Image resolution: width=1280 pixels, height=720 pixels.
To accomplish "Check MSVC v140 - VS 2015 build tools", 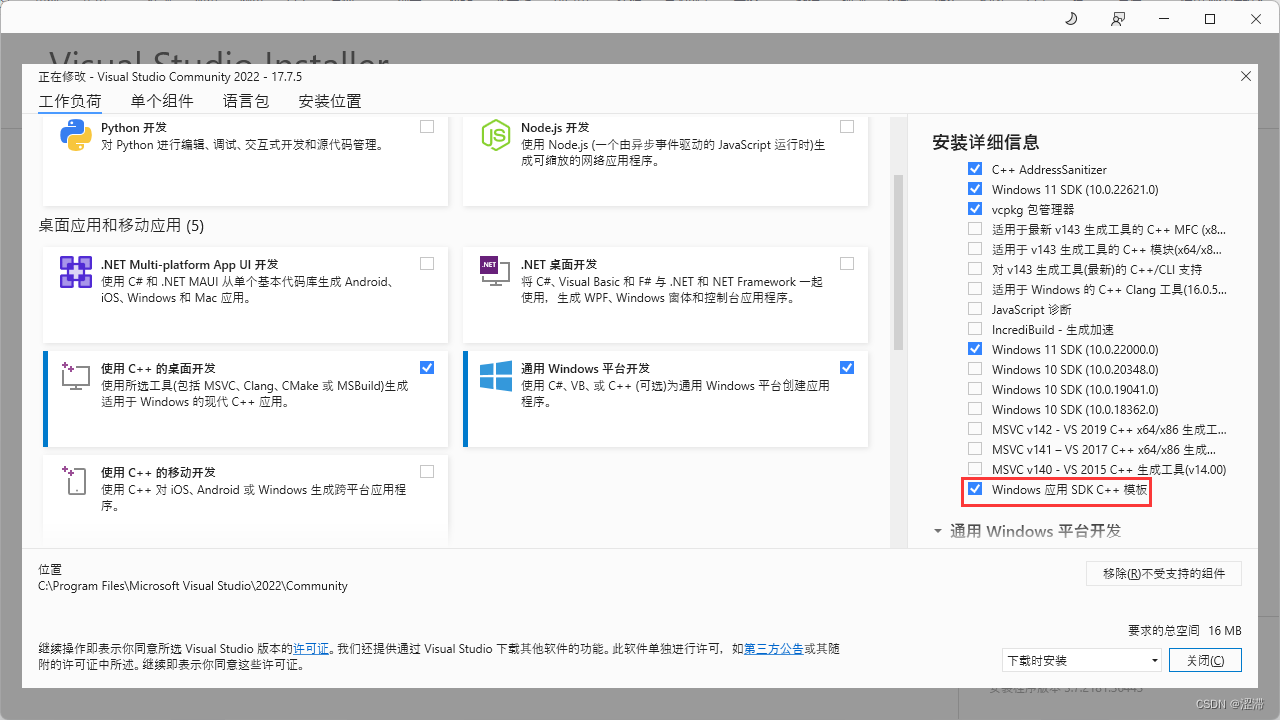I will [x=975, y=469].
